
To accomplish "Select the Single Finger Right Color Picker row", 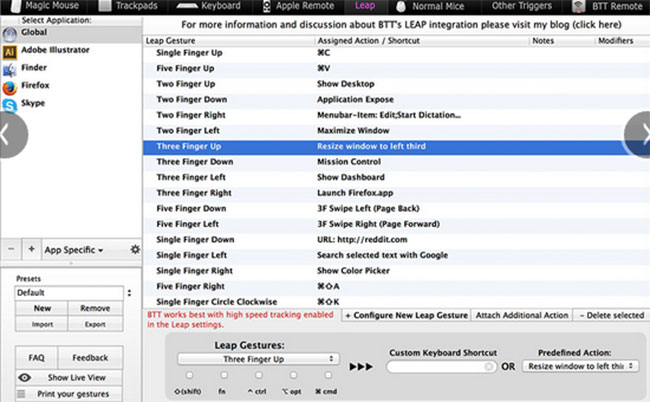I will pyautogui.click(x=396, y=271).
